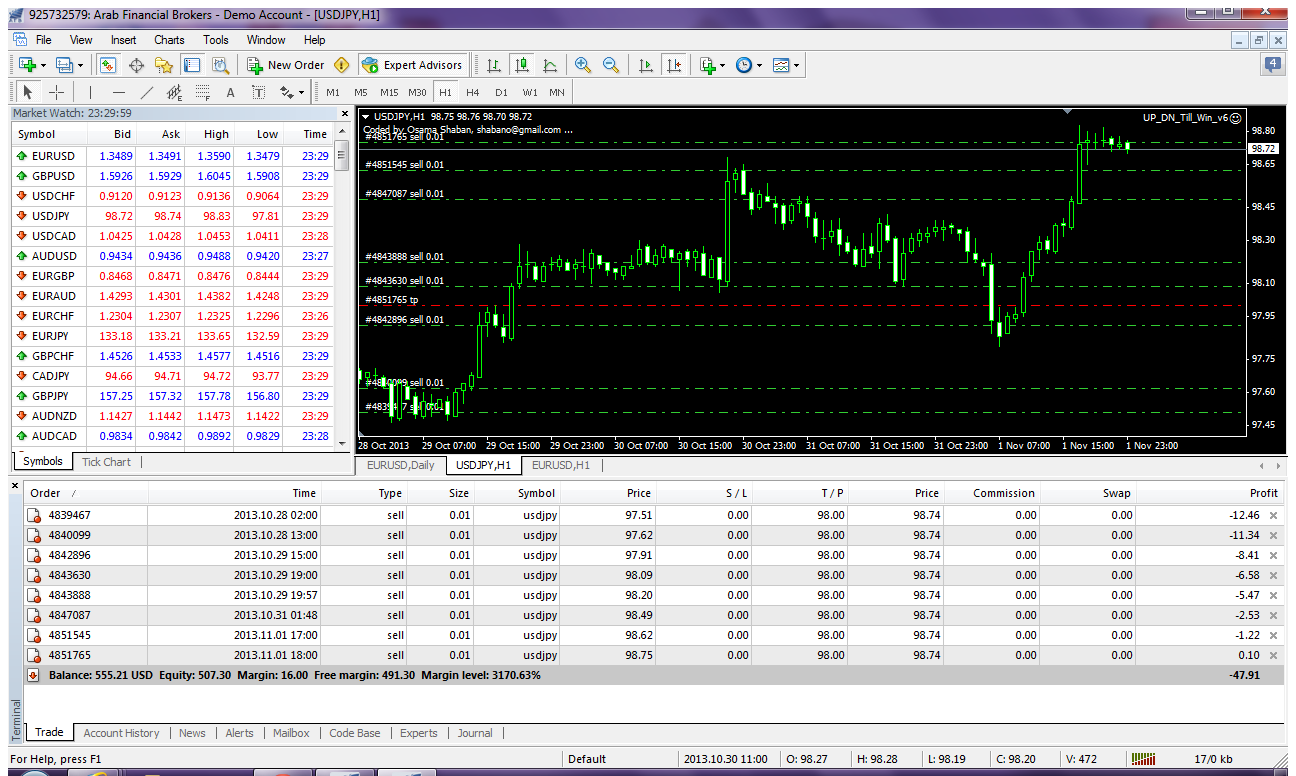This screenshot has height=776, width=1296.
Task: Select the trendline drawing tool
Action: click(147, 92)
